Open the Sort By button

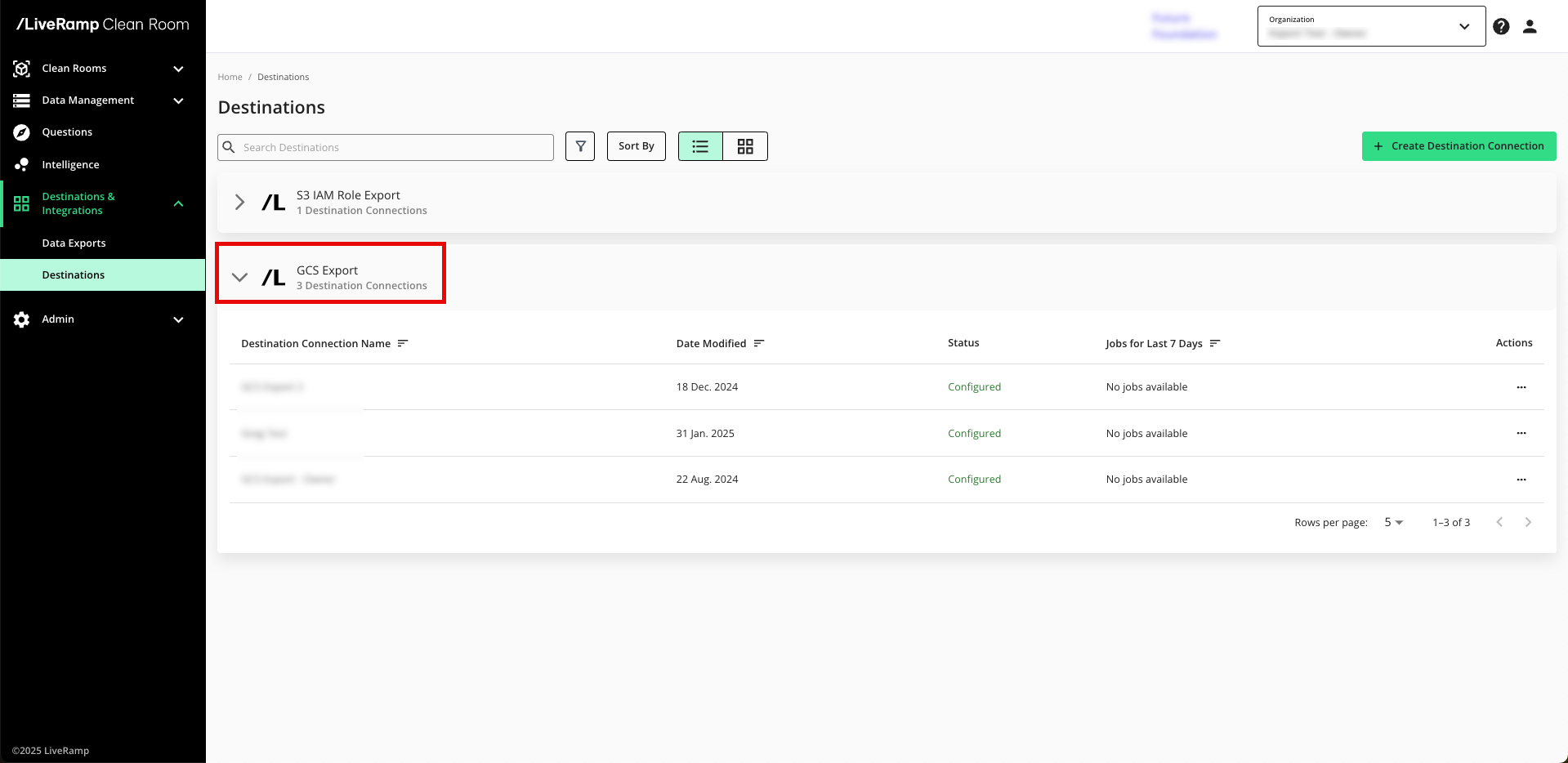pyautogui.click(x=636, y=146)
